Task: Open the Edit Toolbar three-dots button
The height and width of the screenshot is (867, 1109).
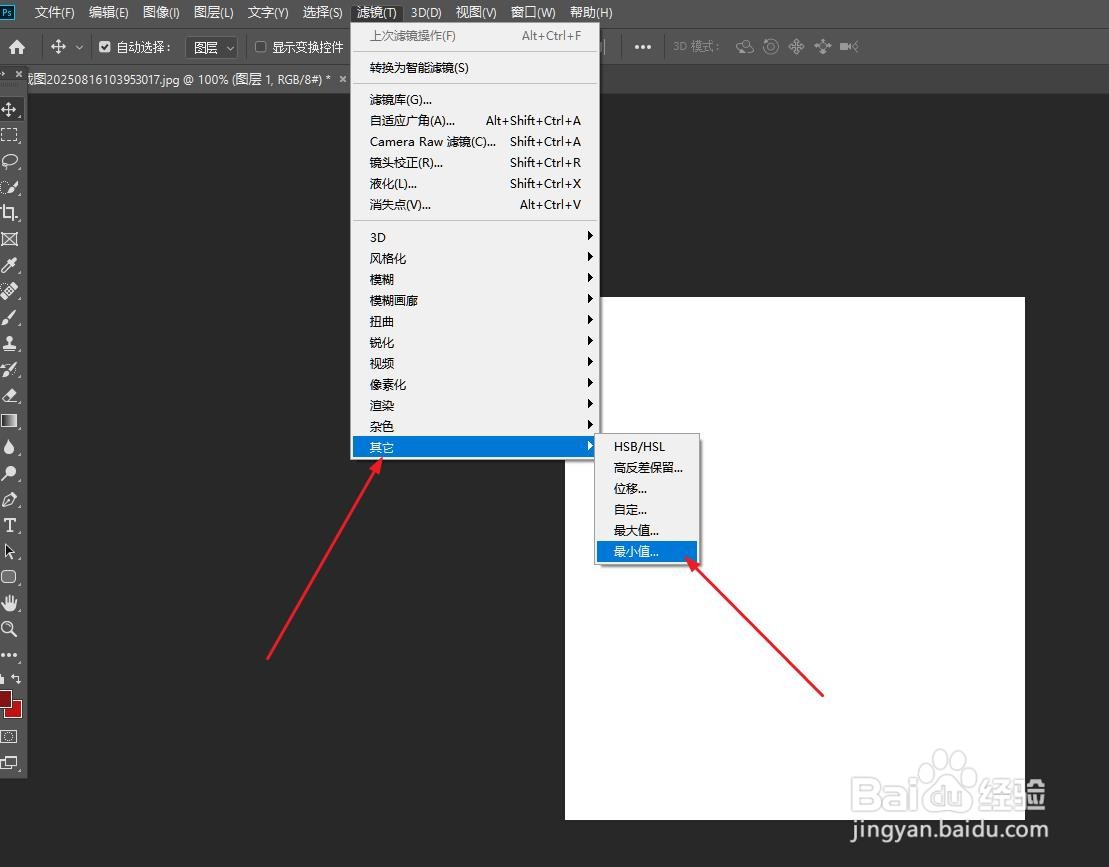Action: [x=9, y=655]
